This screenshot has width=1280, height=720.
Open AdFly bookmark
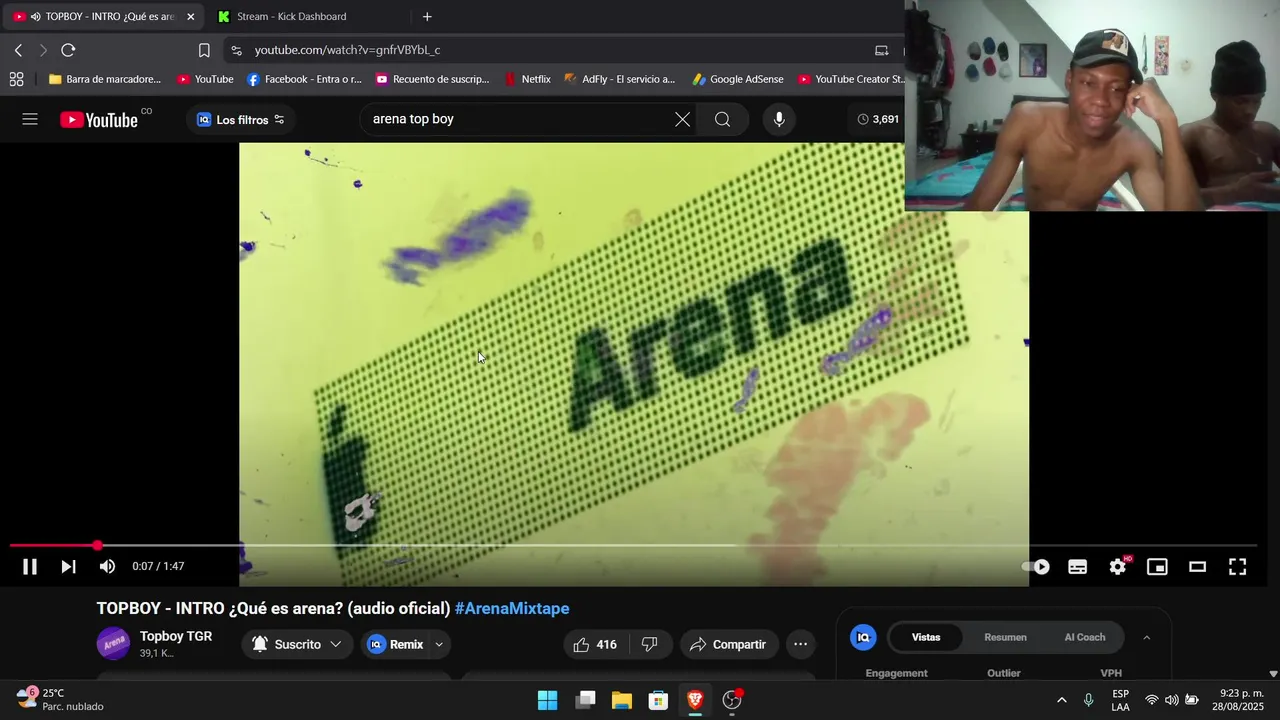pyautogui.click(x=620, y=79)
